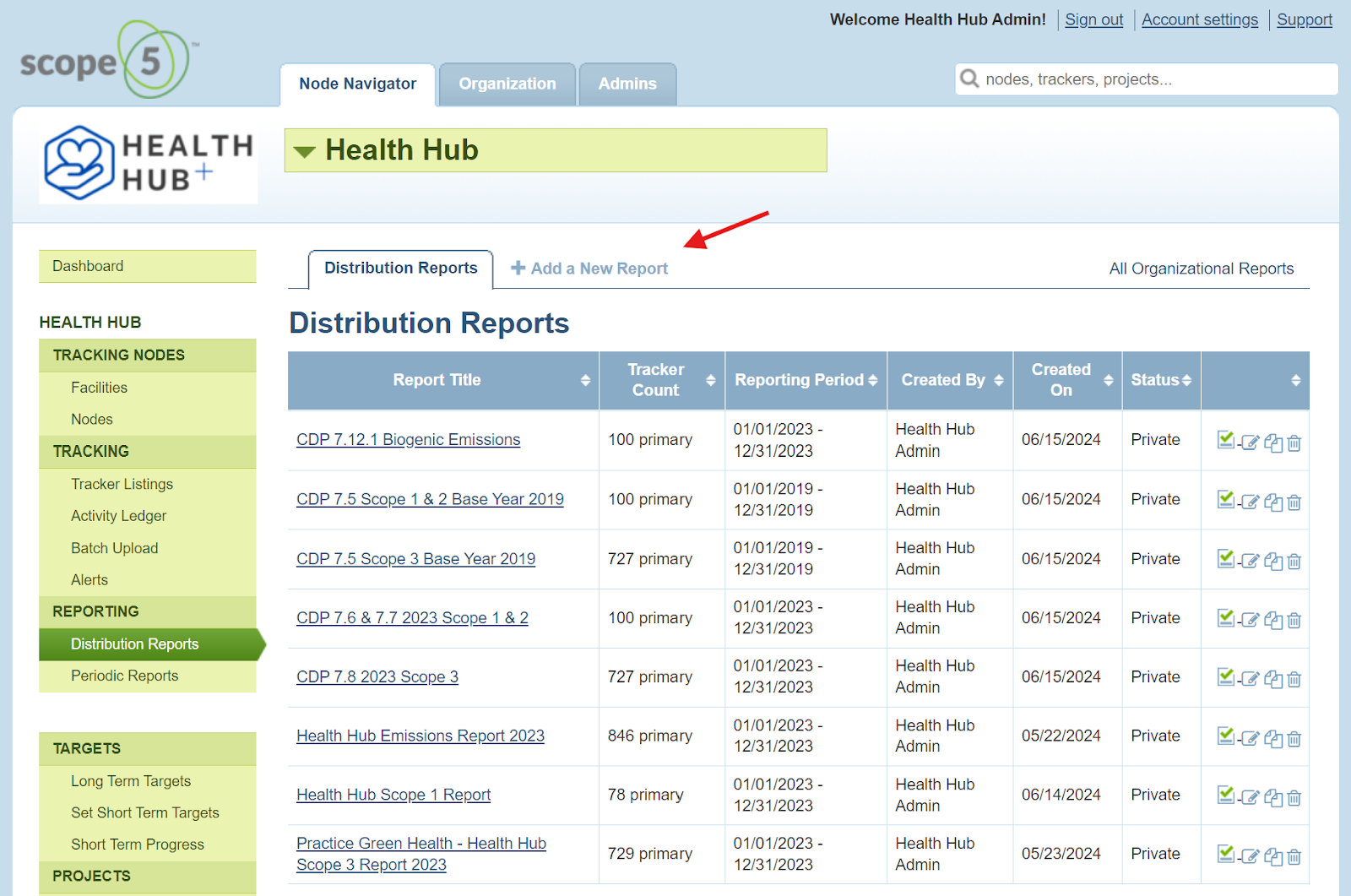
Task: Open Tracker Listings in the sidebar
Action: pyautogui.click(x=122, y=484)
